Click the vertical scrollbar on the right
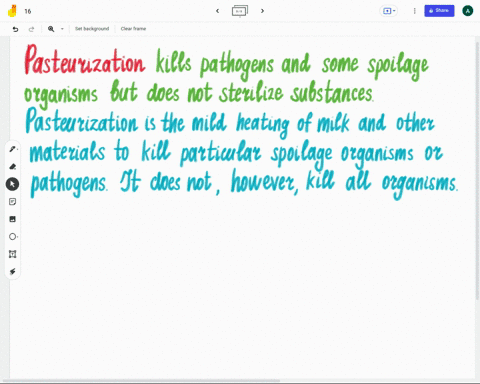This screenshot has height=384, width=480. pyautogui.click(x=478, y=170)
